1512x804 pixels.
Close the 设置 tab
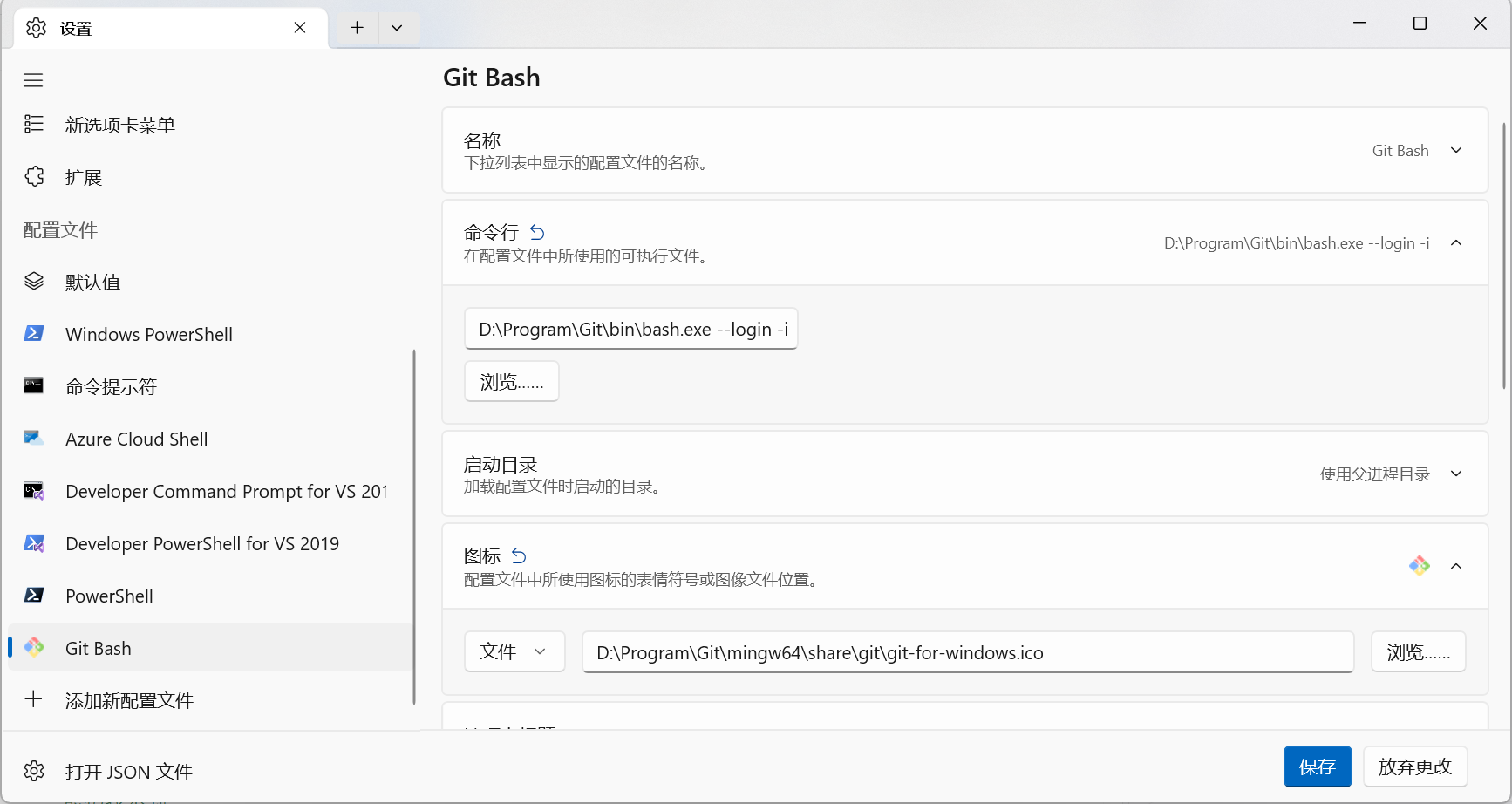pyautogui.click(x=300, y=28)
